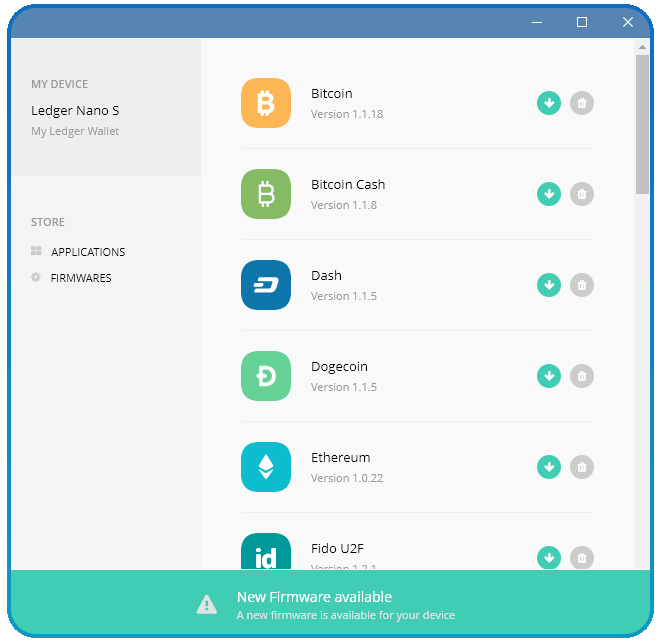Click the Firmwares gear icon
The height and width of the screenshot is (642, 660).
click(36, 277)
